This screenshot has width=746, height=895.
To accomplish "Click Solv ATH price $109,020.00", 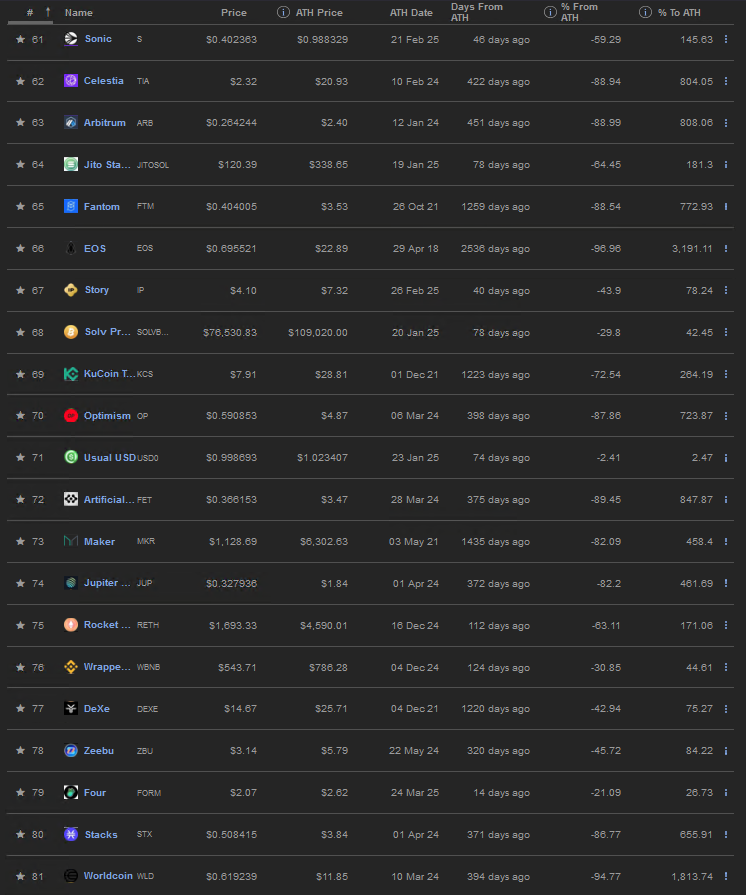I will (317, 332).
